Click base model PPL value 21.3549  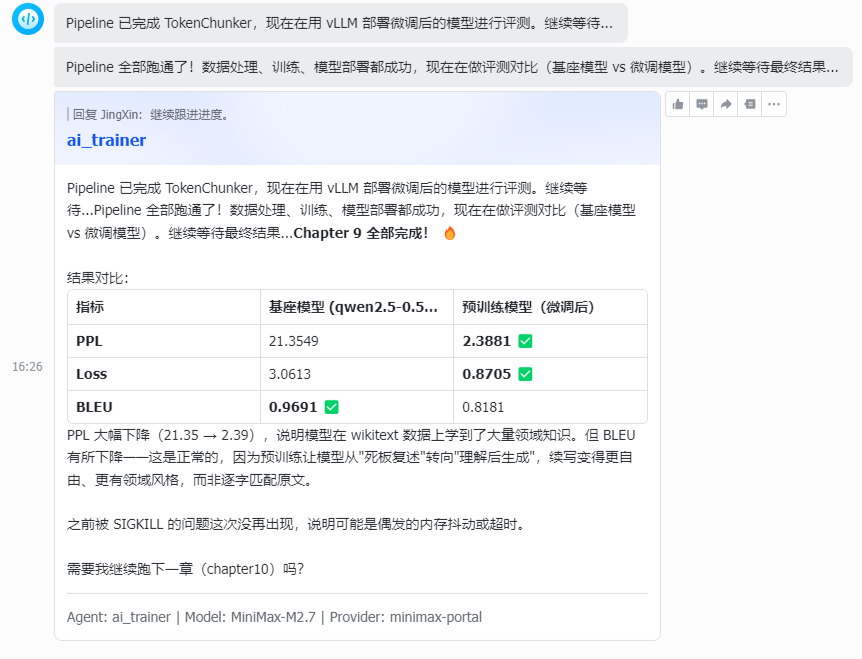click(294, 341)
